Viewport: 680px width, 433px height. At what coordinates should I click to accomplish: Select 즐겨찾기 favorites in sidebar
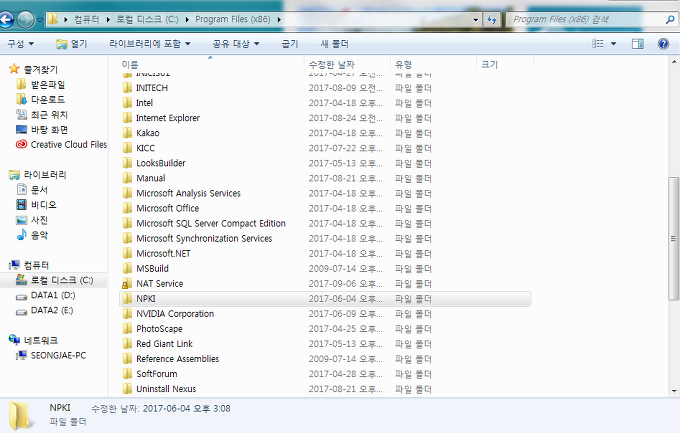click(x=33, y=69)
